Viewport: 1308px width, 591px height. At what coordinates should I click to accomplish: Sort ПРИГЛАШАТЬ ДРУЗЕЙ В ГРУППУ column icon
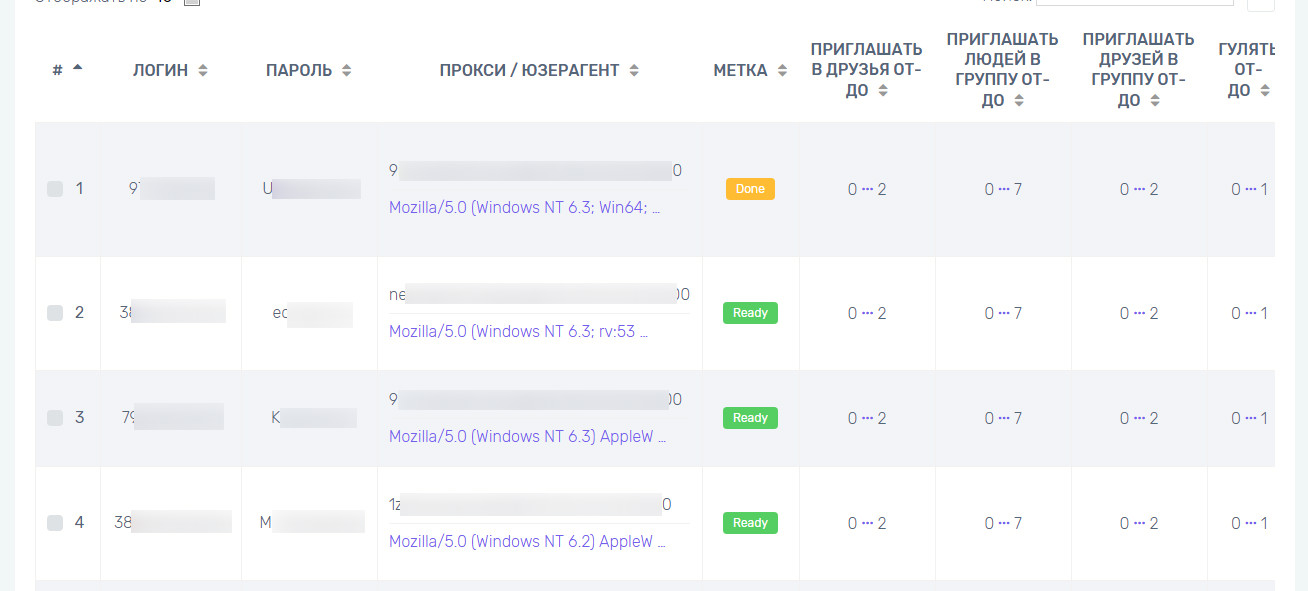click(x=1154, y=101)
